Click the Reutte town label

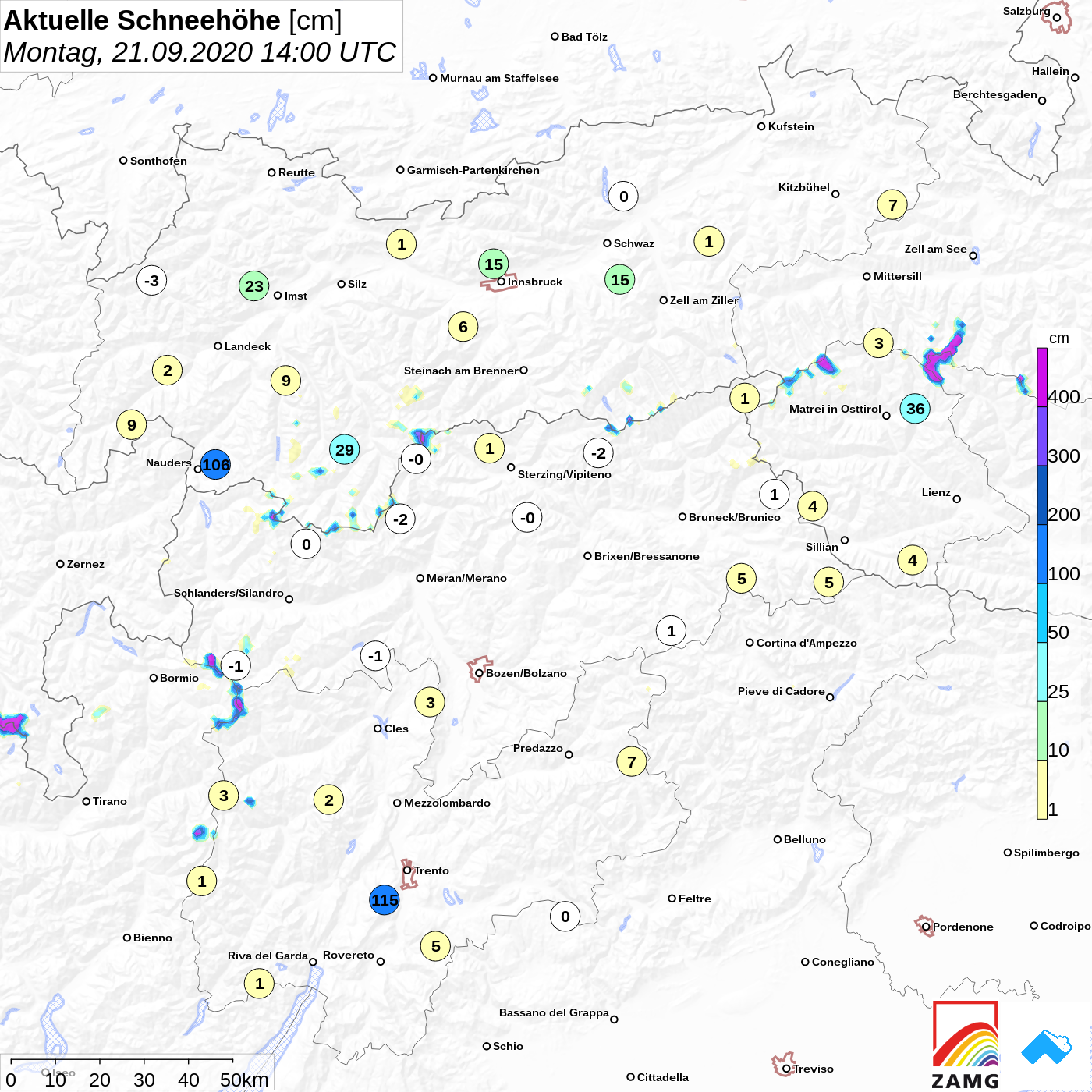(296, 172)
